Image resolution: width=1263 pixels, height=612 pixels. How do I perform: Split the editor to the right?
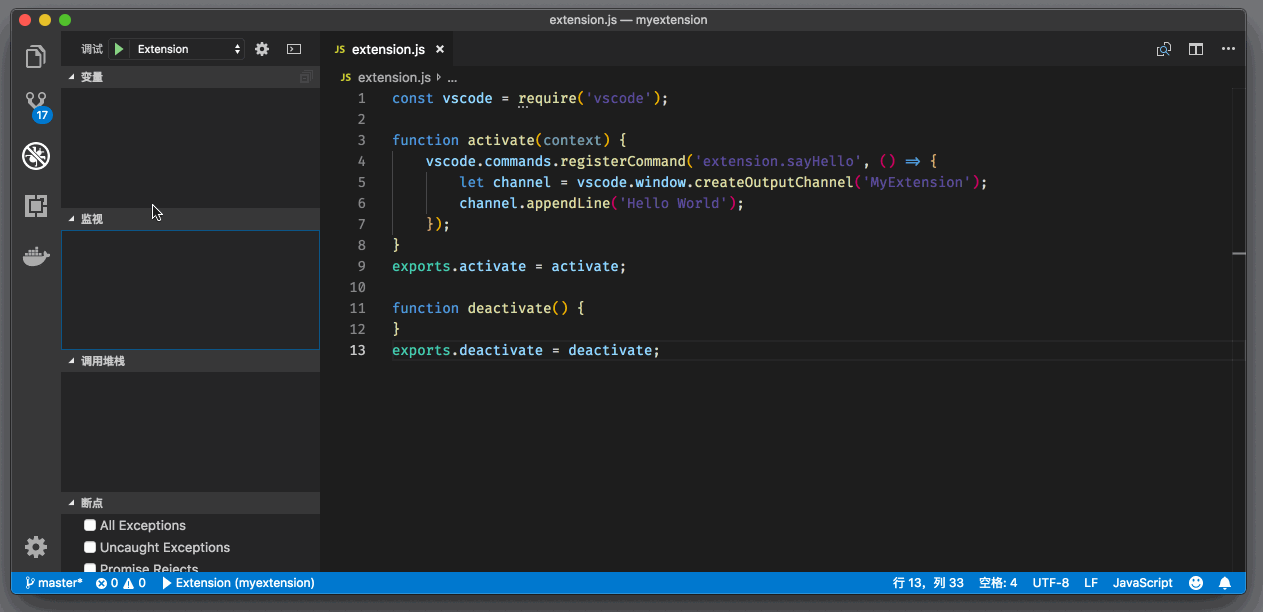click(x=1195, y=49)
